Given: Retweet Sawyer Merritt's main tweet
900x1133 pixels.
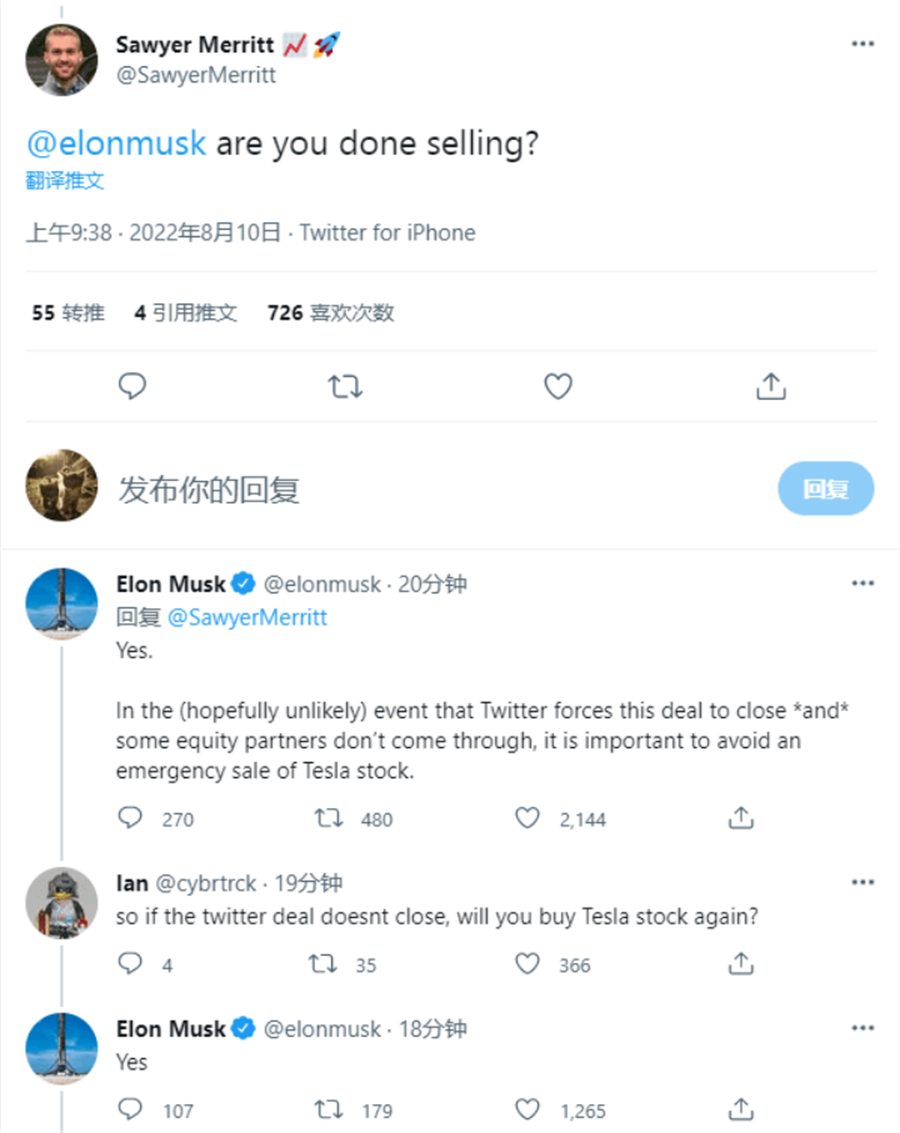Looking at the screenshot, I should (345, 387).
